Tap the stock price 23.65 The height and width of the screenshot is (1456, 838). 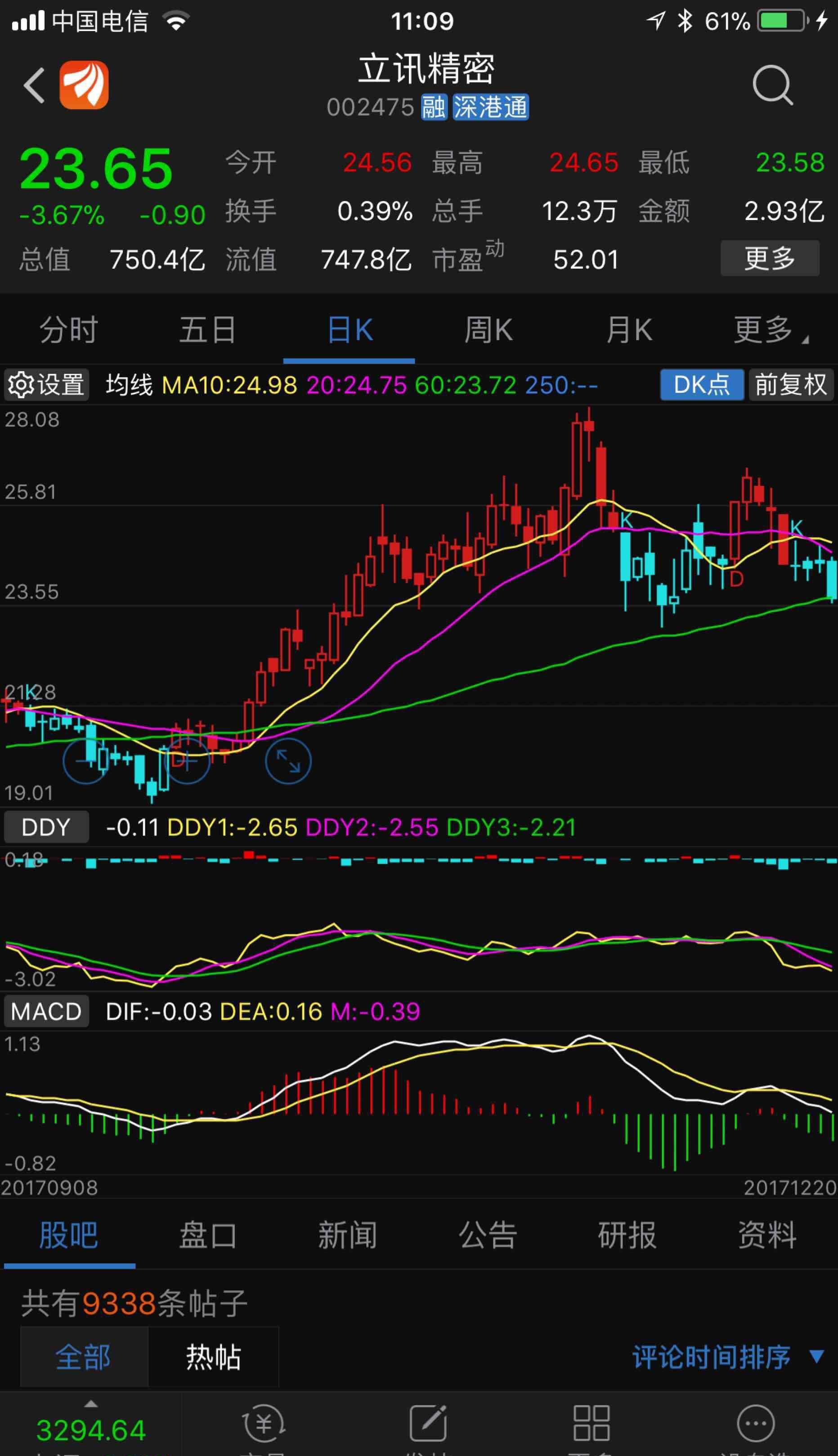(x=96, y=169)
